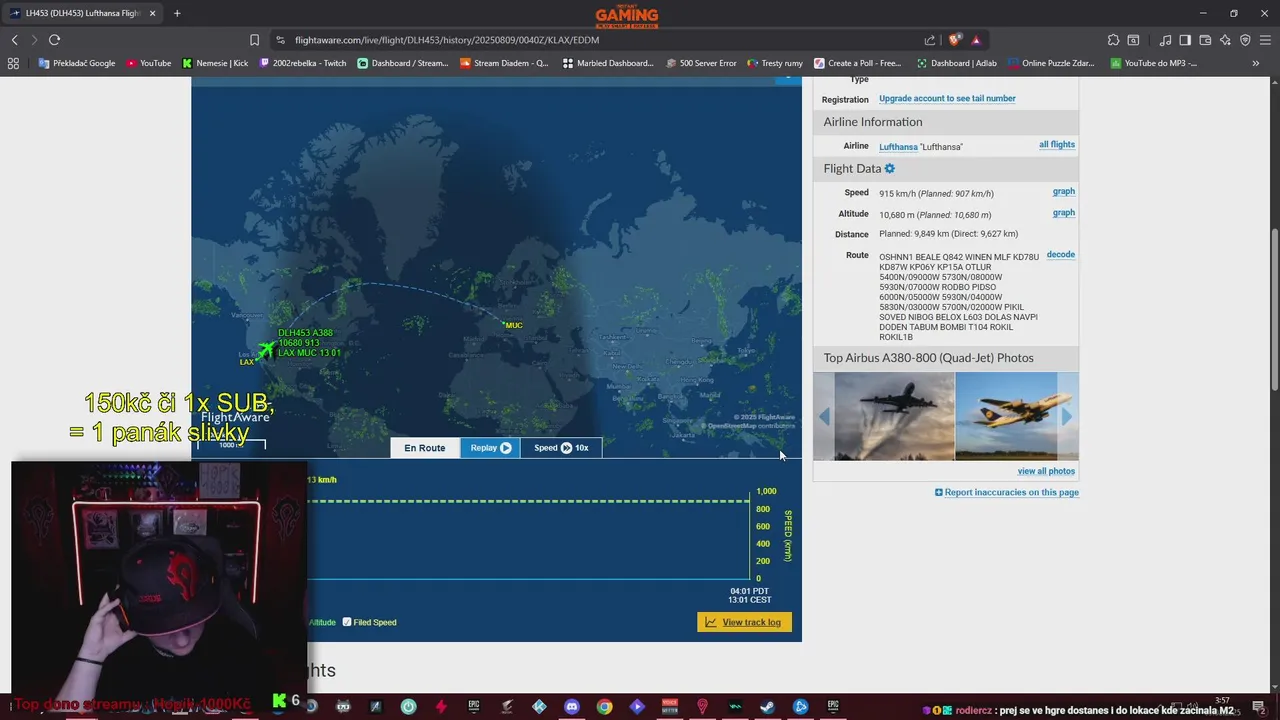Open the 500 Server Error bookmark
Viewport: 1280px width, 720px height.
700,63
